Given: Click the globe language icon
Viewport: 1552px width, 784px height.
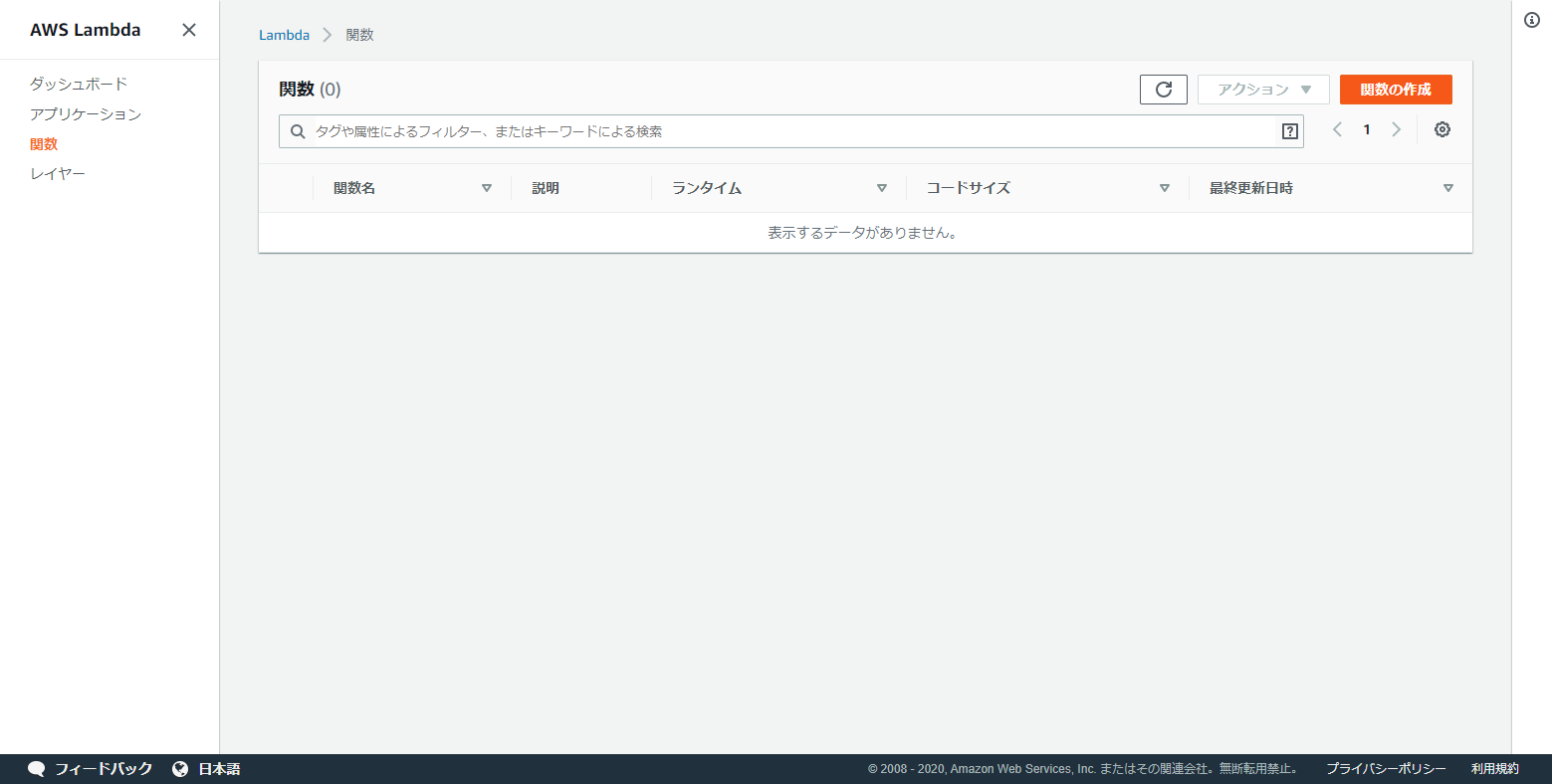Looking at the screenshot, I should (x=180, y=769).
